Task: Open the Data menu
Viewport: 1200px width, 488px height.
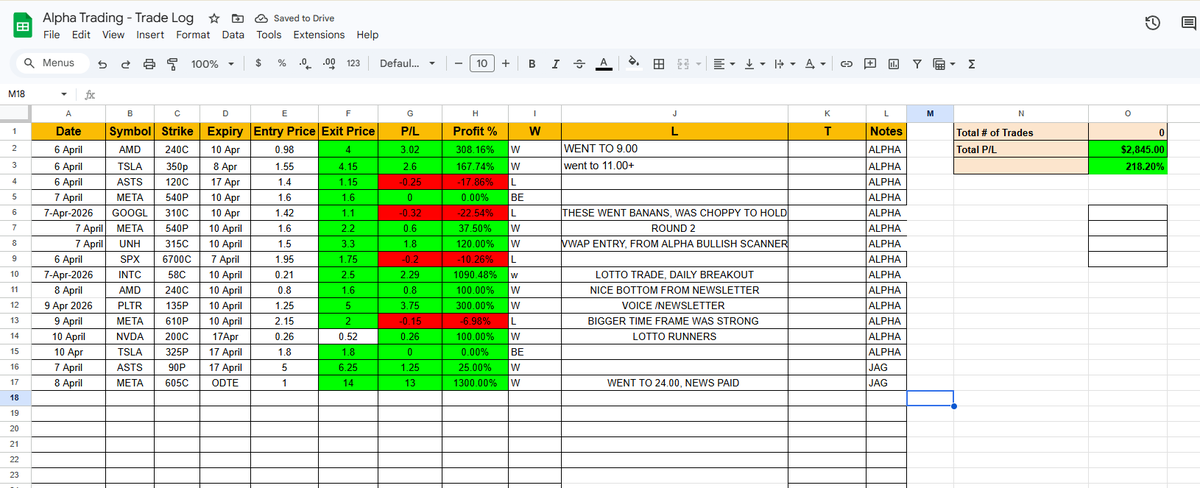Action: [233, 34]
